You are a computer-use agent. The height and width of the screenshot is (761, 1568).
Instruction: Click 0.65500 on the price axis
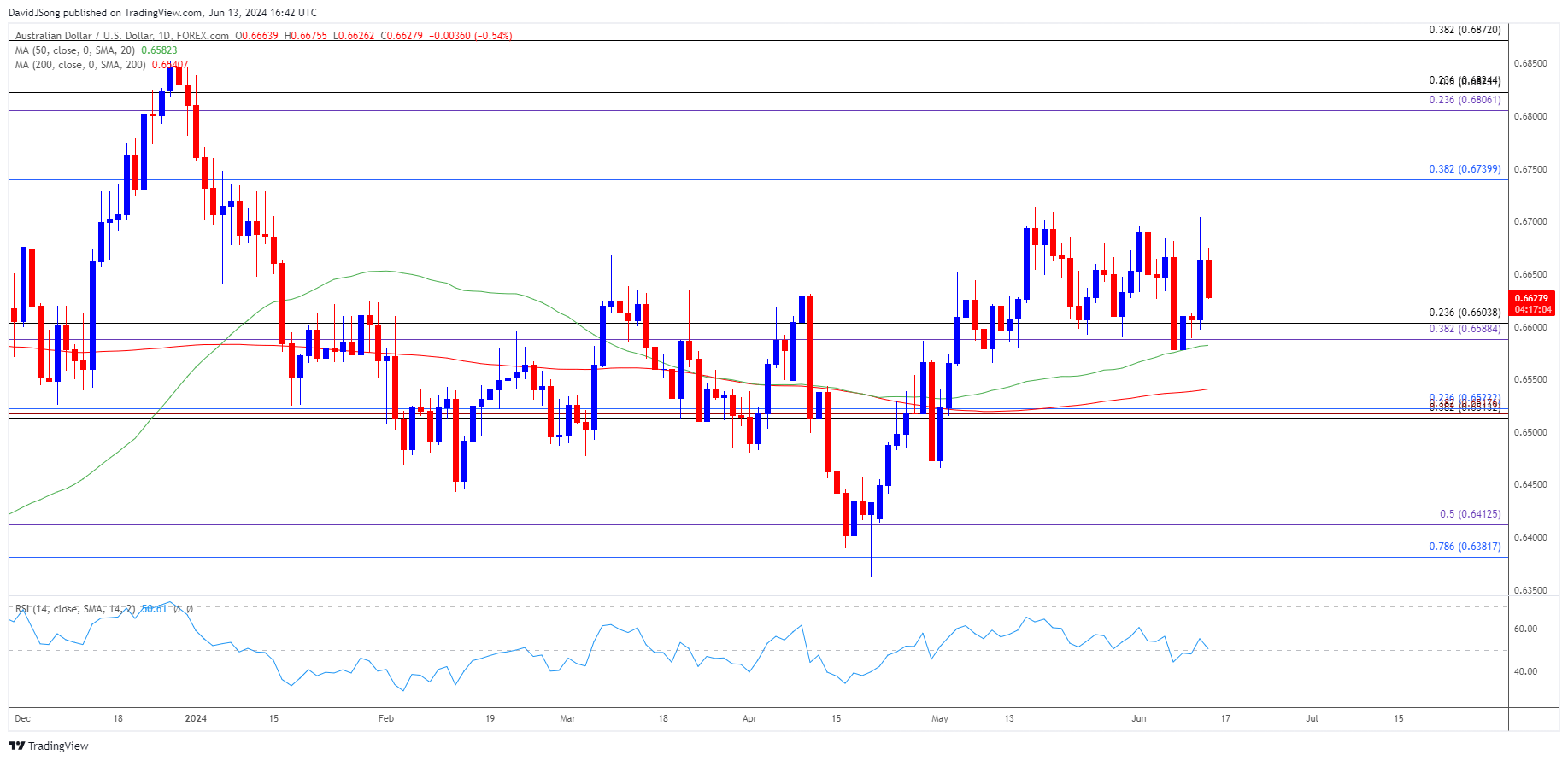pyautogui.click(x=1530, y=380)
